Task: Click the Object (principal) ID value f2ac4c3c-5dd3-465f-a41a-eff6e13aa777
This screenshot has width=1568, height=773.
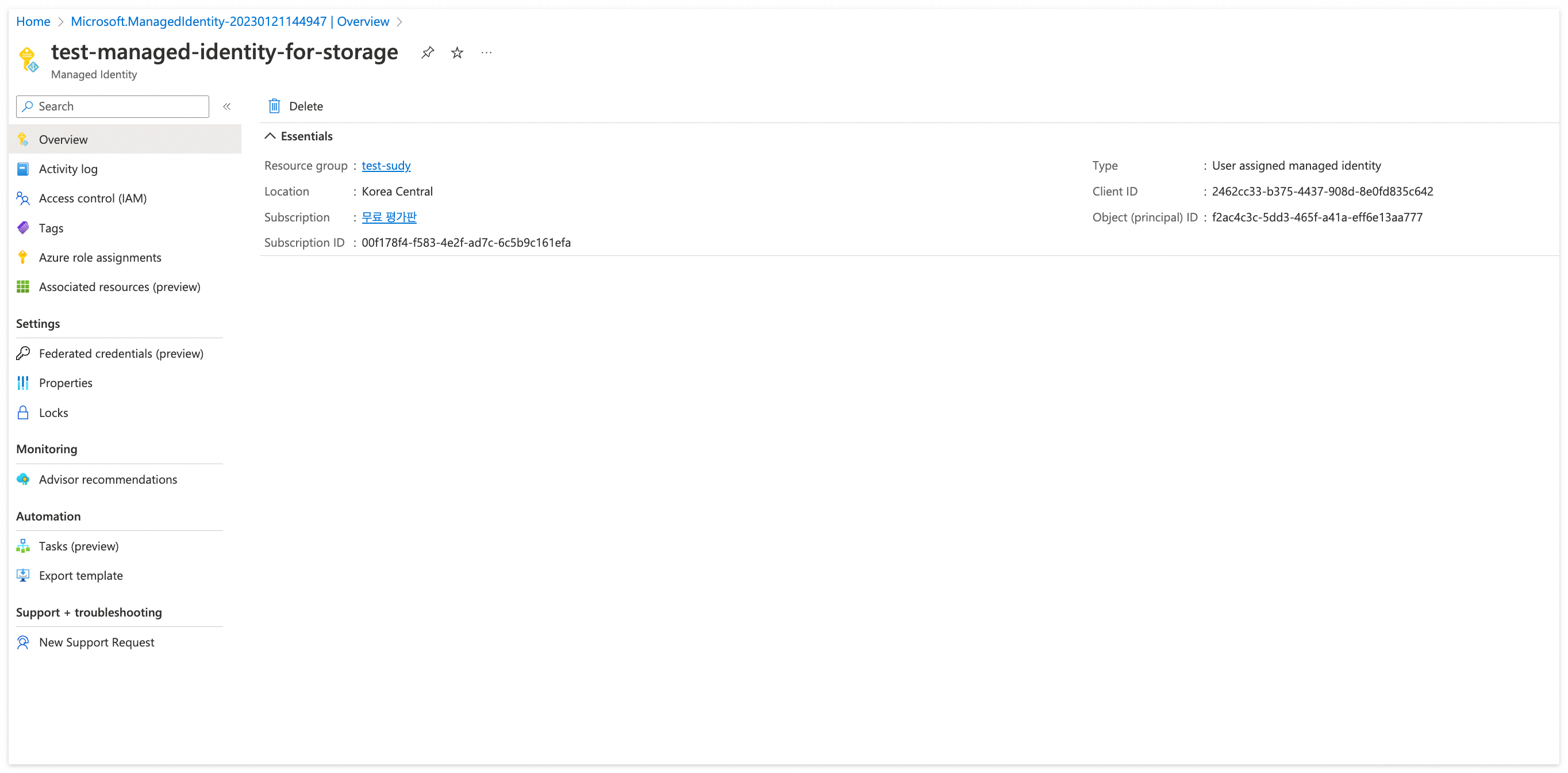Action: (x=1317, y=217)
